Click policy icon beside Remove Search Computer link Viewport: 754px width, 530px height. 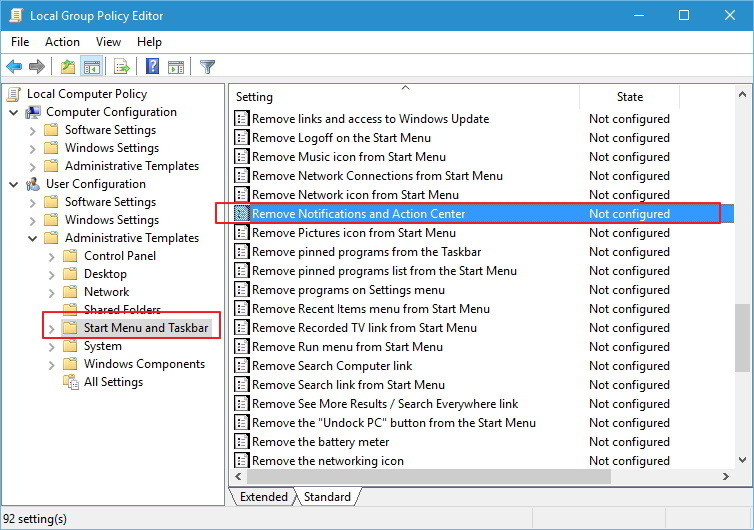241,366
